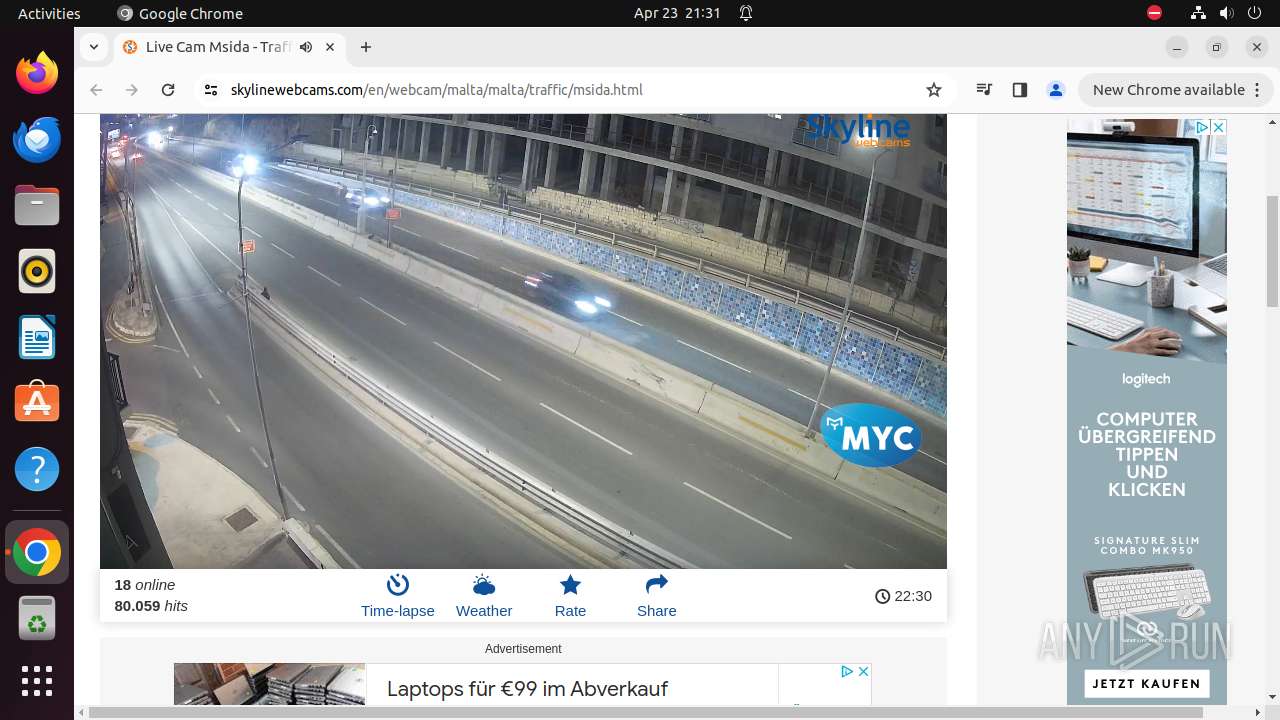
Task: Click the address bar URL
Action: tap(436, 90)
